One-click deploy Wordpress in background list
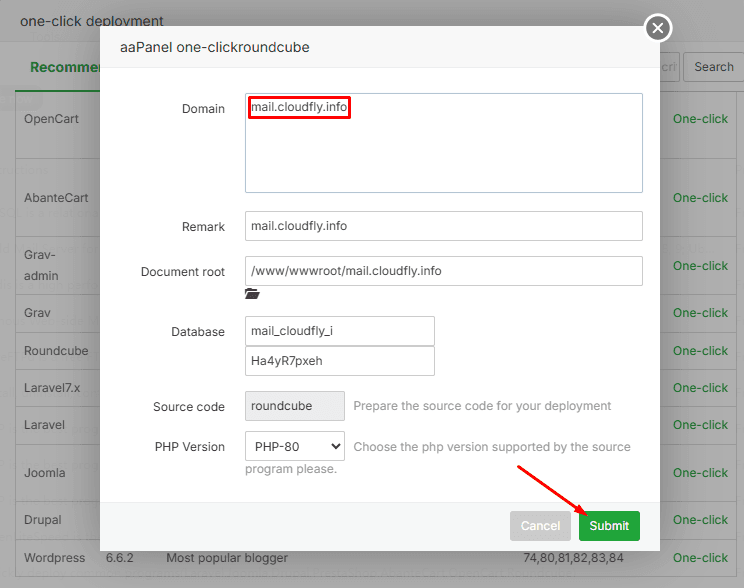 [x=700, y=558]
